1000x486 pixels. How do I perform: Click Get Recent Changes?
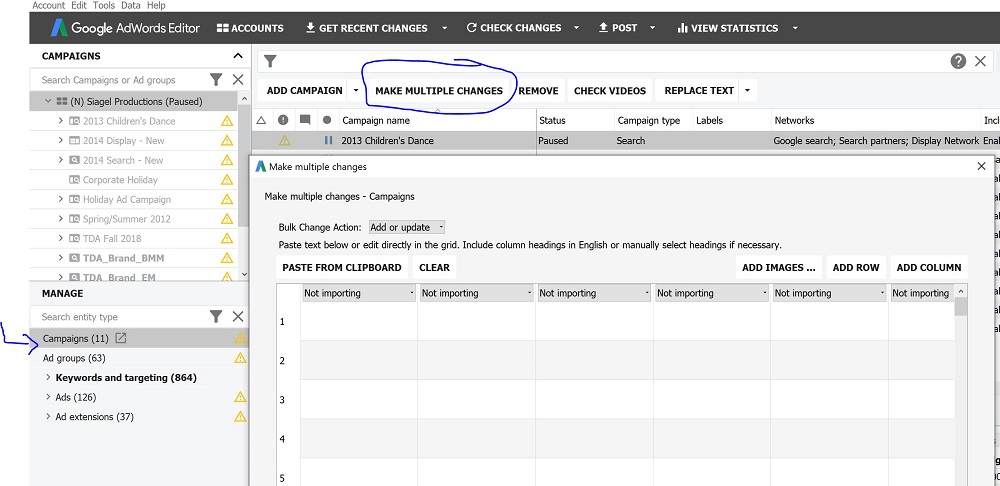click(x=367, y=28)
